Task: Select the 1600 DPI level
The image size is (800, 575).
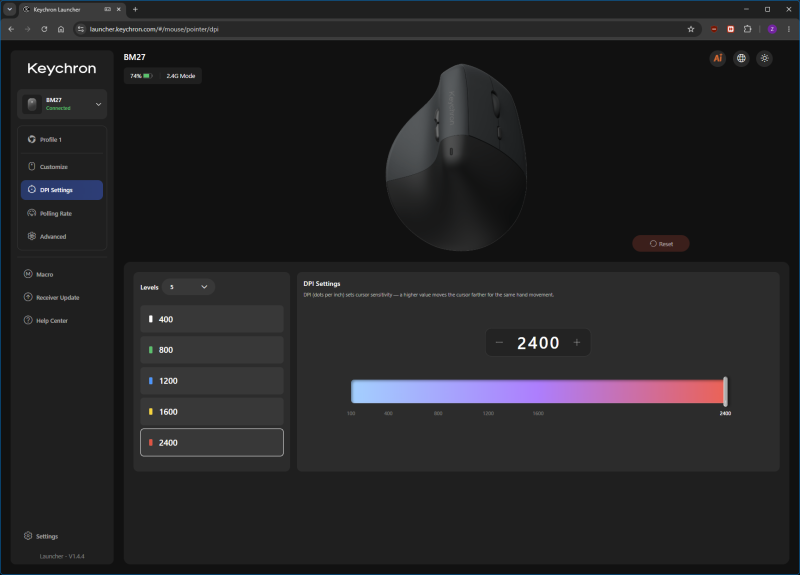Action: (x=212, y=412)
